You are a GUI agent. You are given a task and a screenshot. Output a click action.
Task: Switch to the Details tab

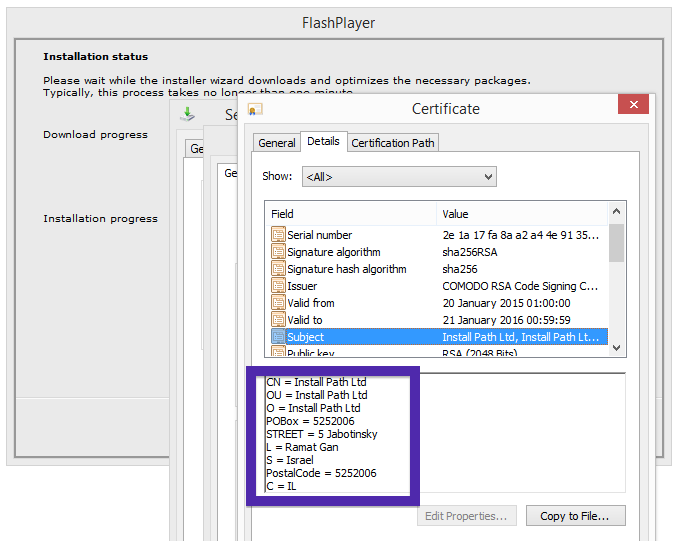click(323, 141)
